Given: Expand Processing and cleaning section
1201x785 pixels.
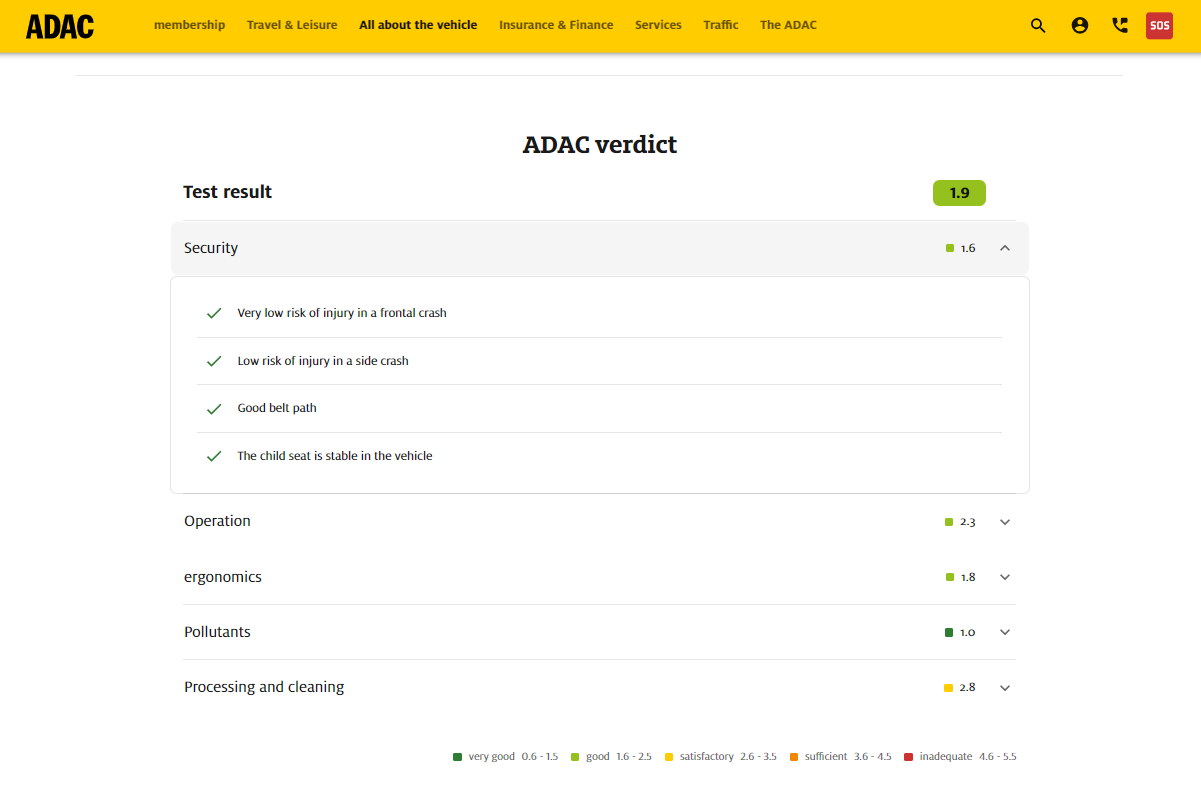Looking at the screenshot, I should point(1005,688).
